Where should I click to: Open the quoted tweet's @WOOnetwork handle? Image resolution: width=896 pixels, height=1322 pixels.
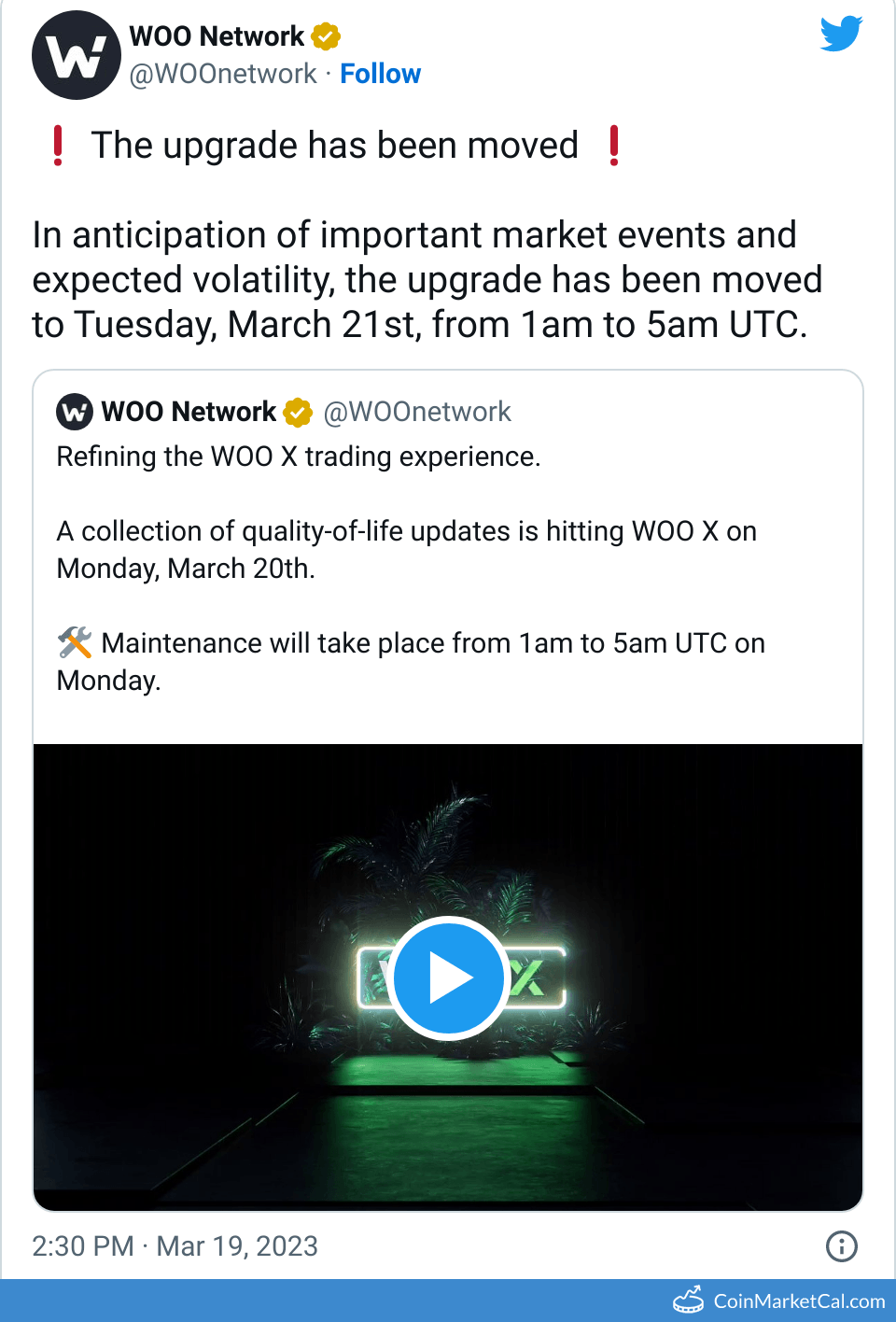tap(416, 412)
